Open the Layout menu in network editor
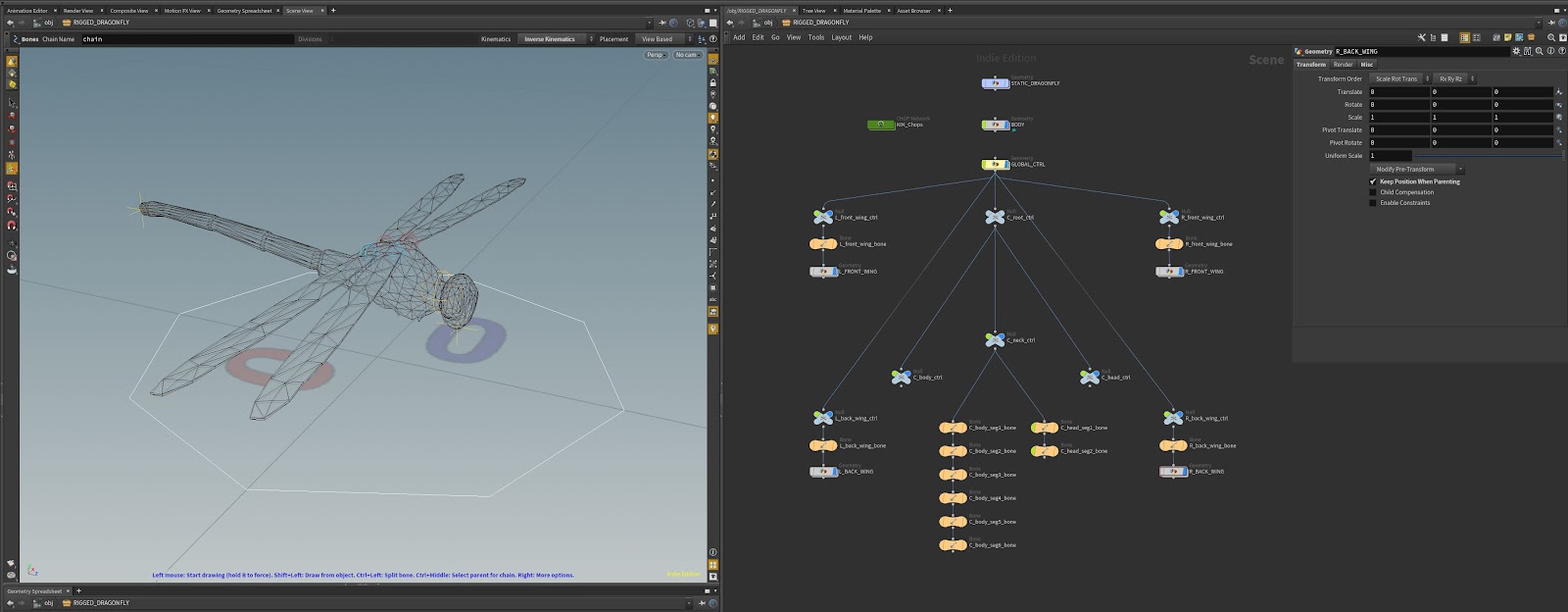This screenshot has height=612, width=1568. [841, 37]
